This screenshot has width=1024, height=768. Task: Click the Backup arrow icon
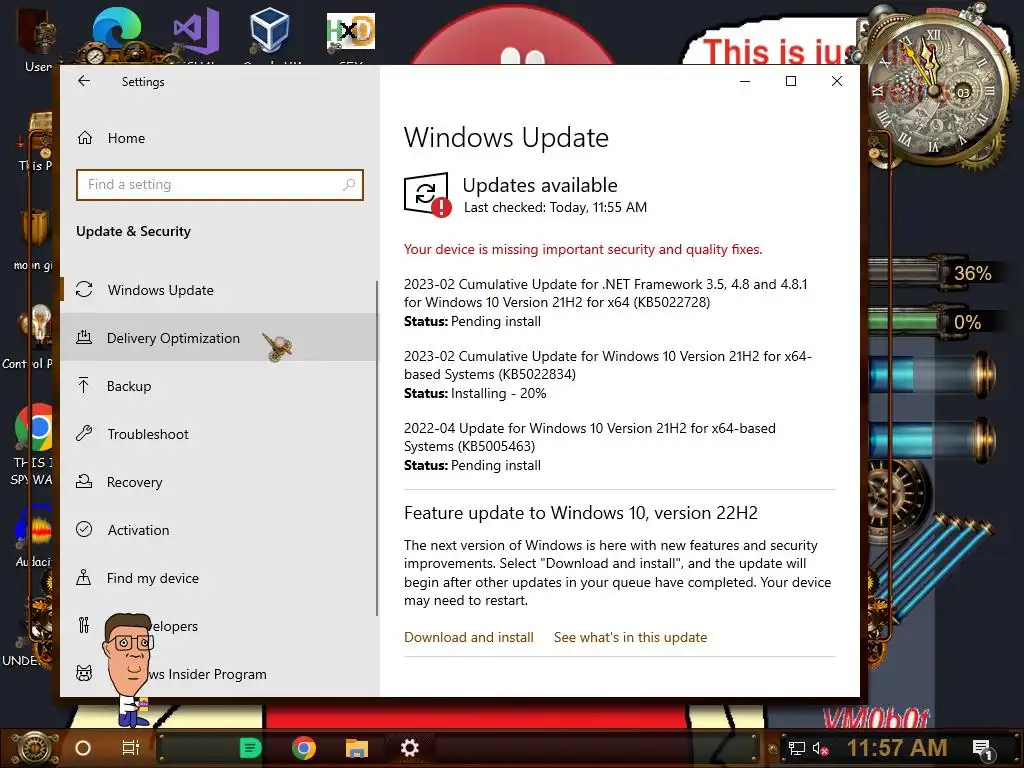tap(84, 385)
